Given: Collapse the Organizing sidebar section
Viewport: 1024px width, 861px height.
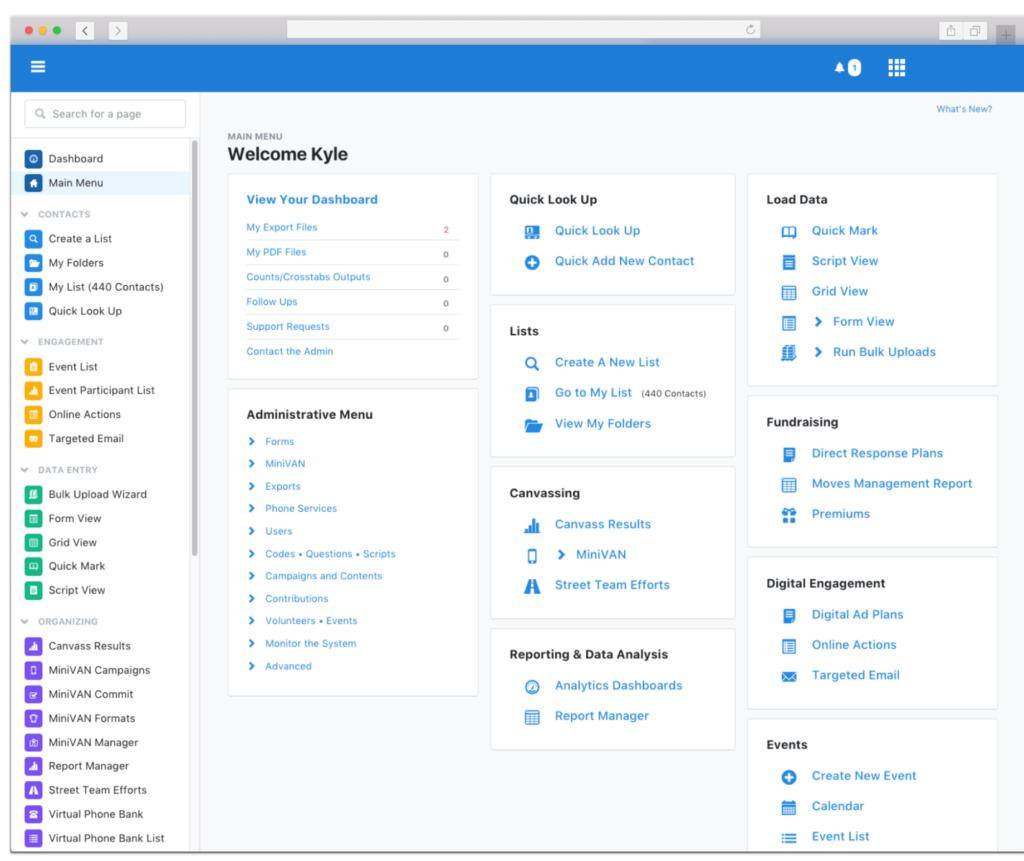Looking at the screenshot, I should tap(25, 621).
